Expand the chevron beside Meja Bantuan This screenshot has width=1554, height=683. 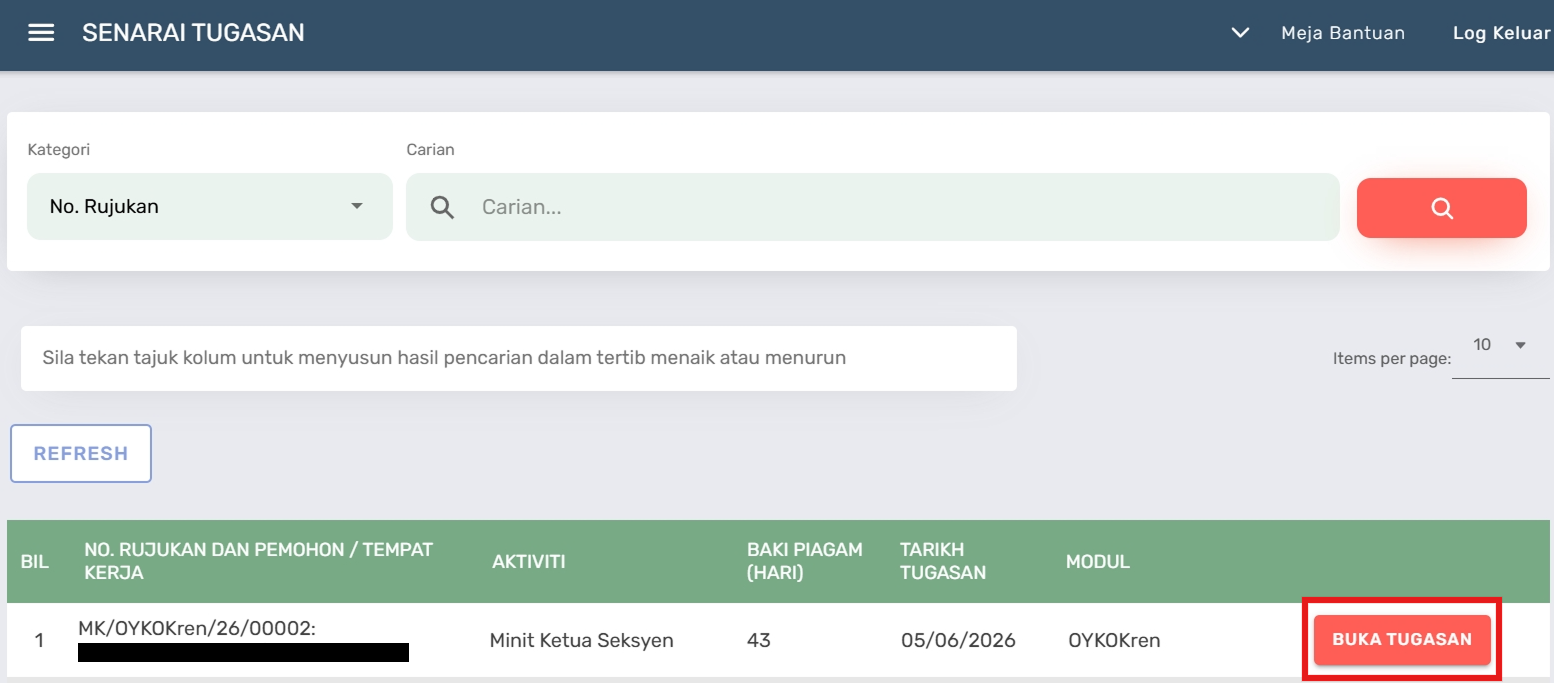click(x=1240, y=33)
